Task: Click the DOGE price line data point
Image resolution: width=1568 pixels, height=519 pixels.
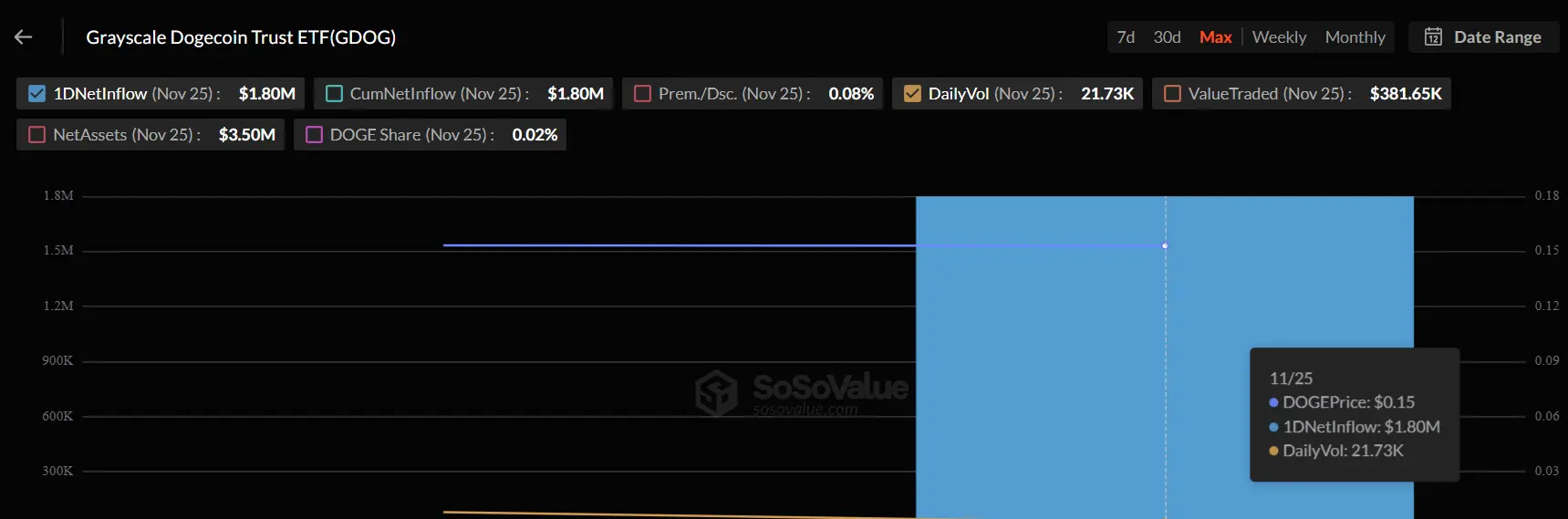Action: pyautogui.click(x=1165, y=245)
